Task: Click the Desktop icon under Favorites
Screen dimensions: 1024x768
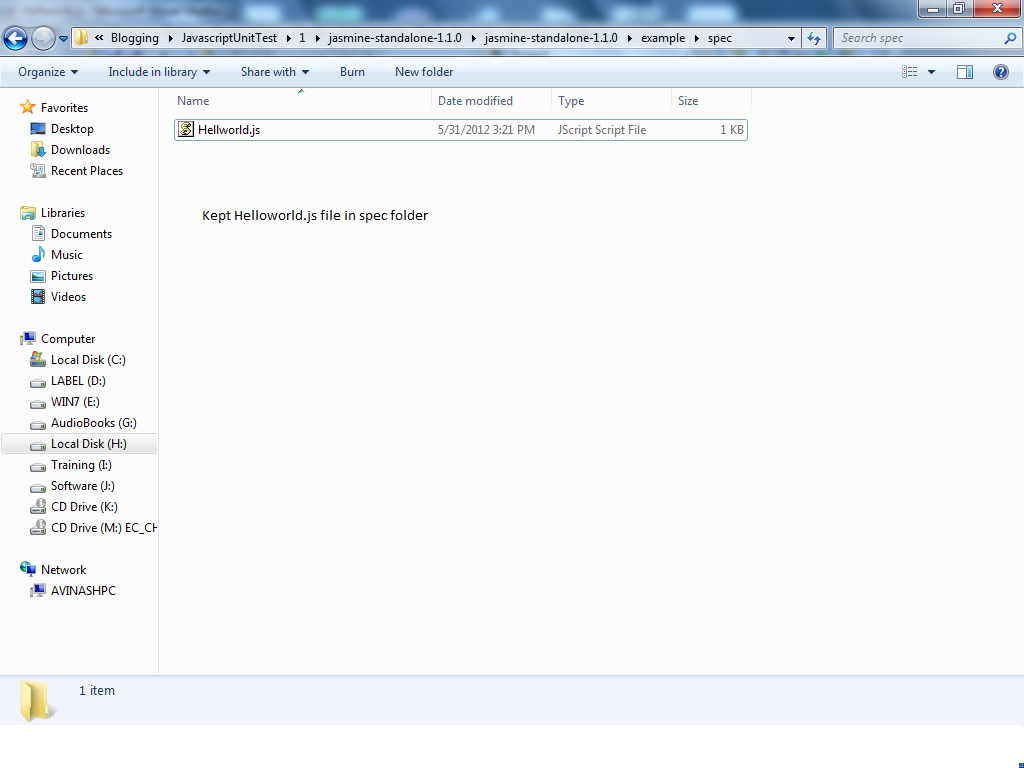Action: coord(38,129)
